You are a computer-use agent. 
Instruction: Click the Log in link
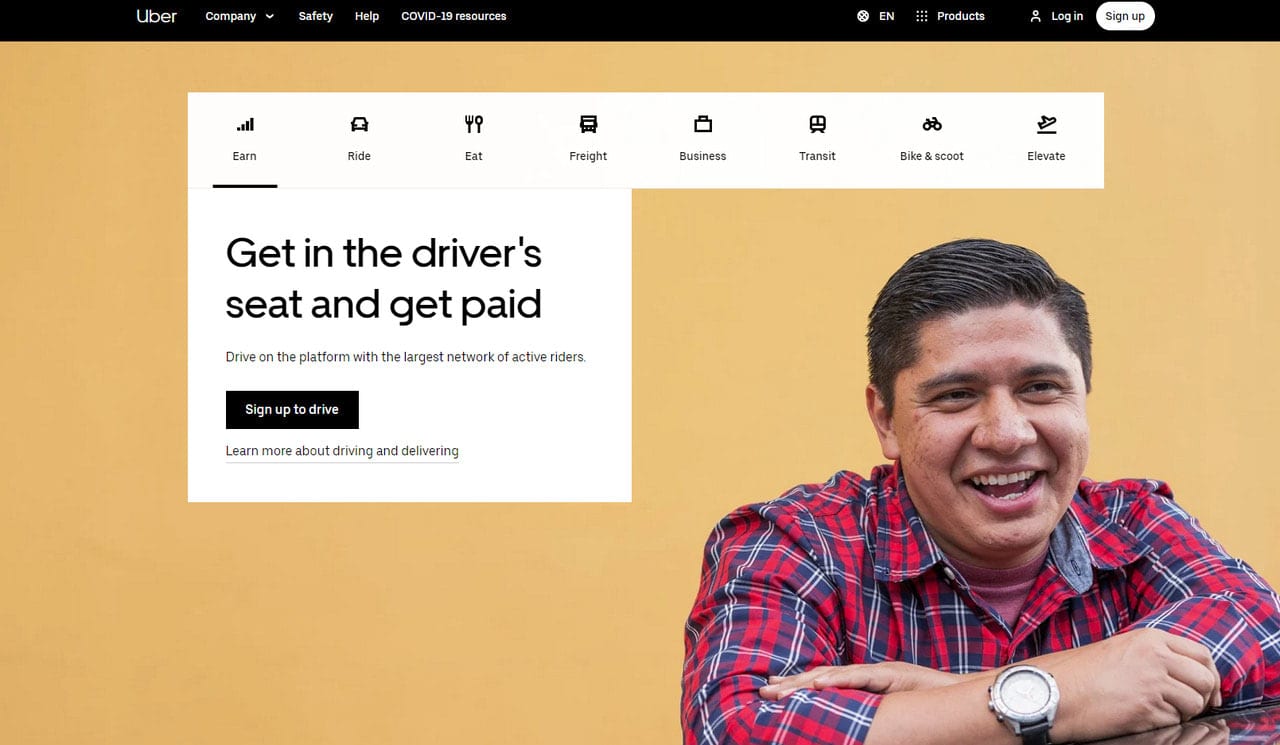(1067, 16)
